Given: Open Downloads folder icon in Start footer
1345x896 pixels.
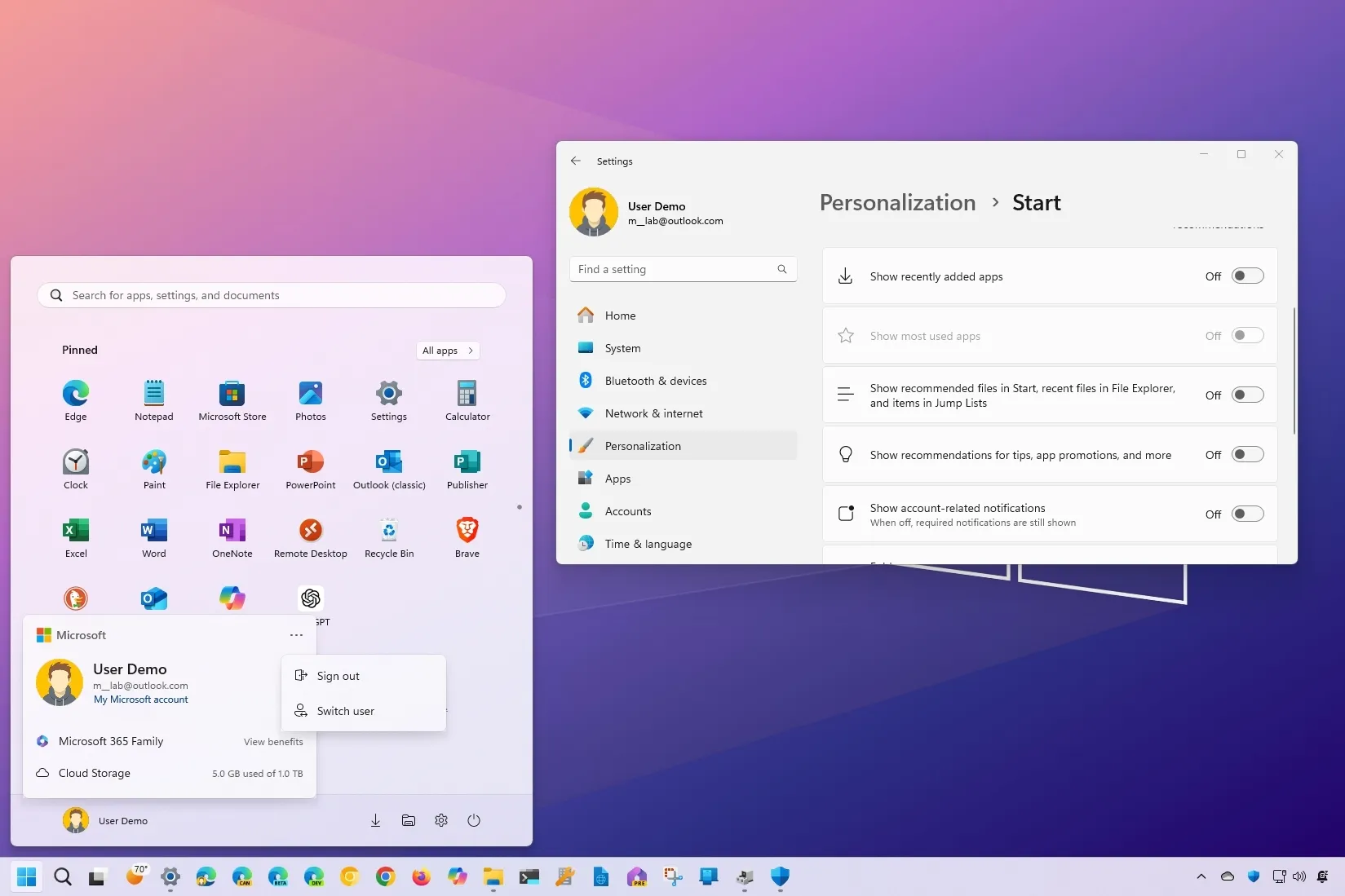Looking at the screenshot, I should pos(375,820).
